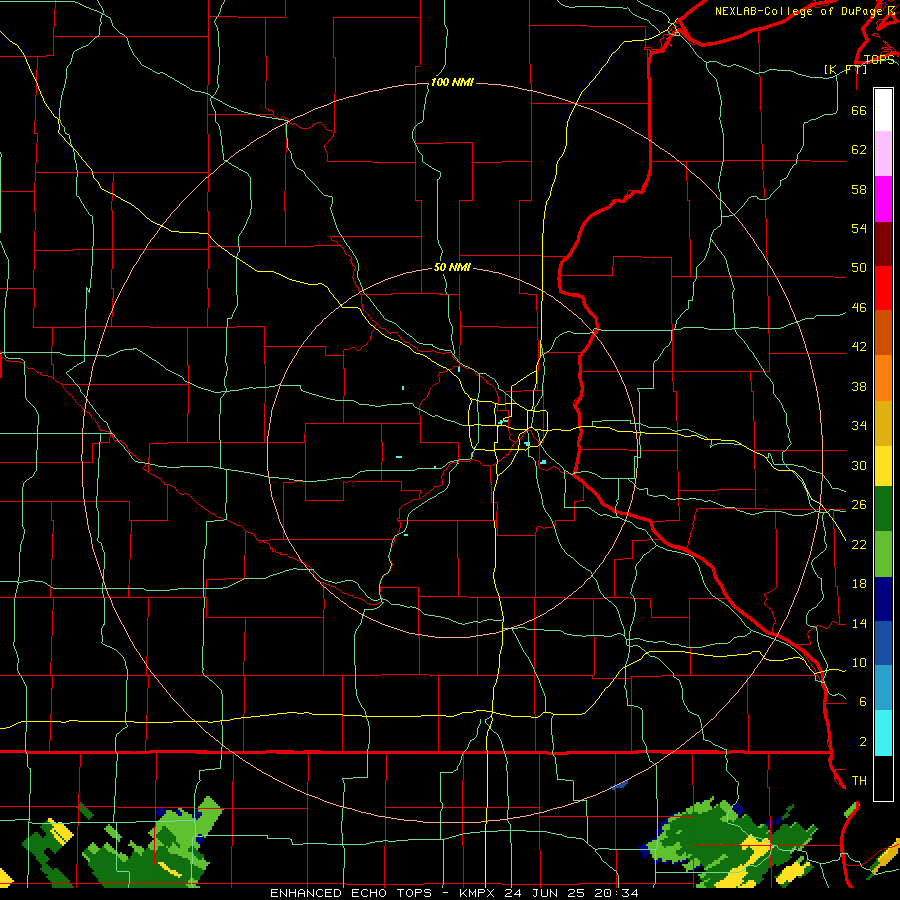Image resolution: width=900 pixels, height=900 pixels.
Task: Click the cyan legend swatch
Action: 883,733
